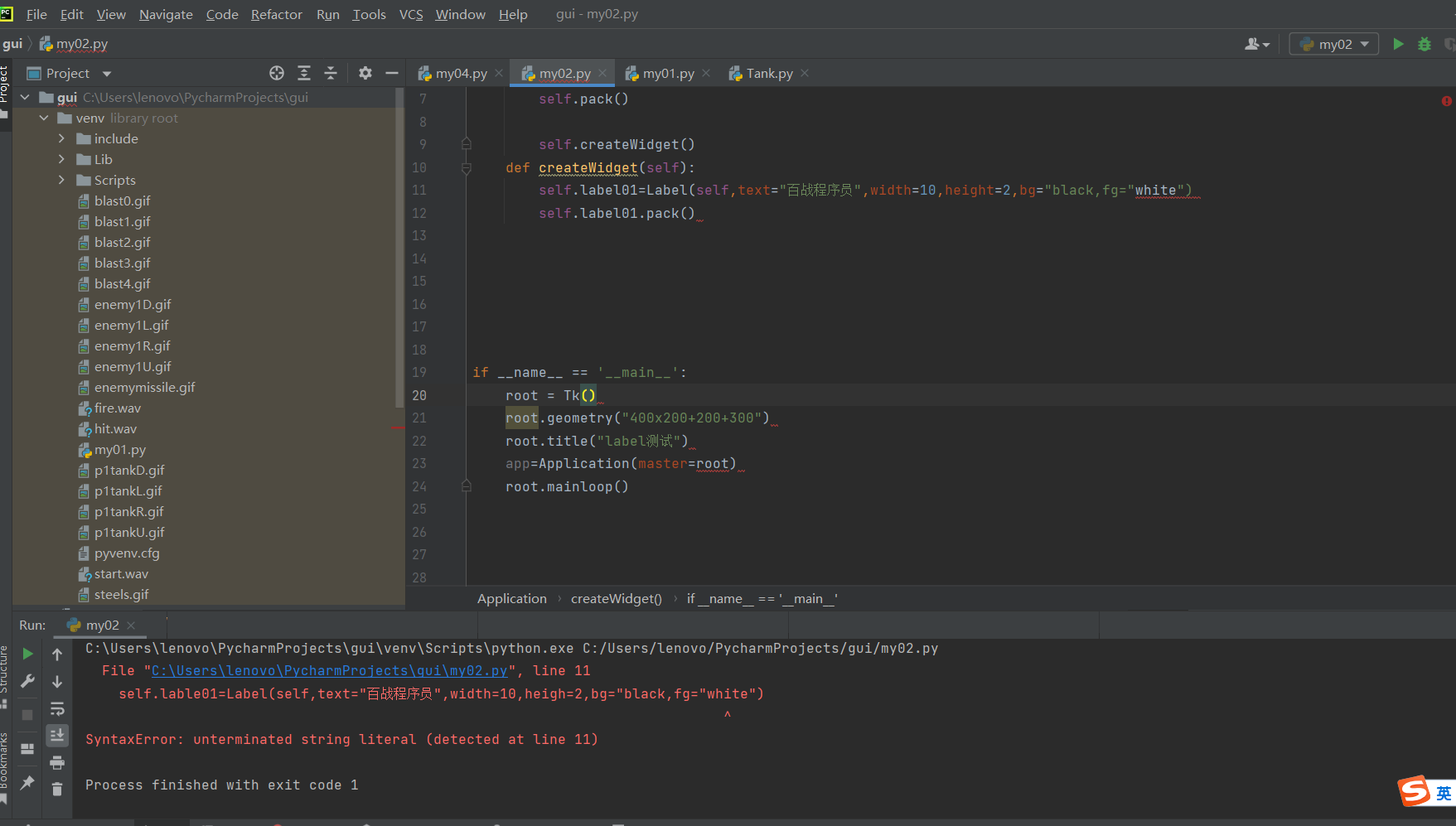
Task: Click the wrench settings icon in Run panel
Action: [27, 681]
